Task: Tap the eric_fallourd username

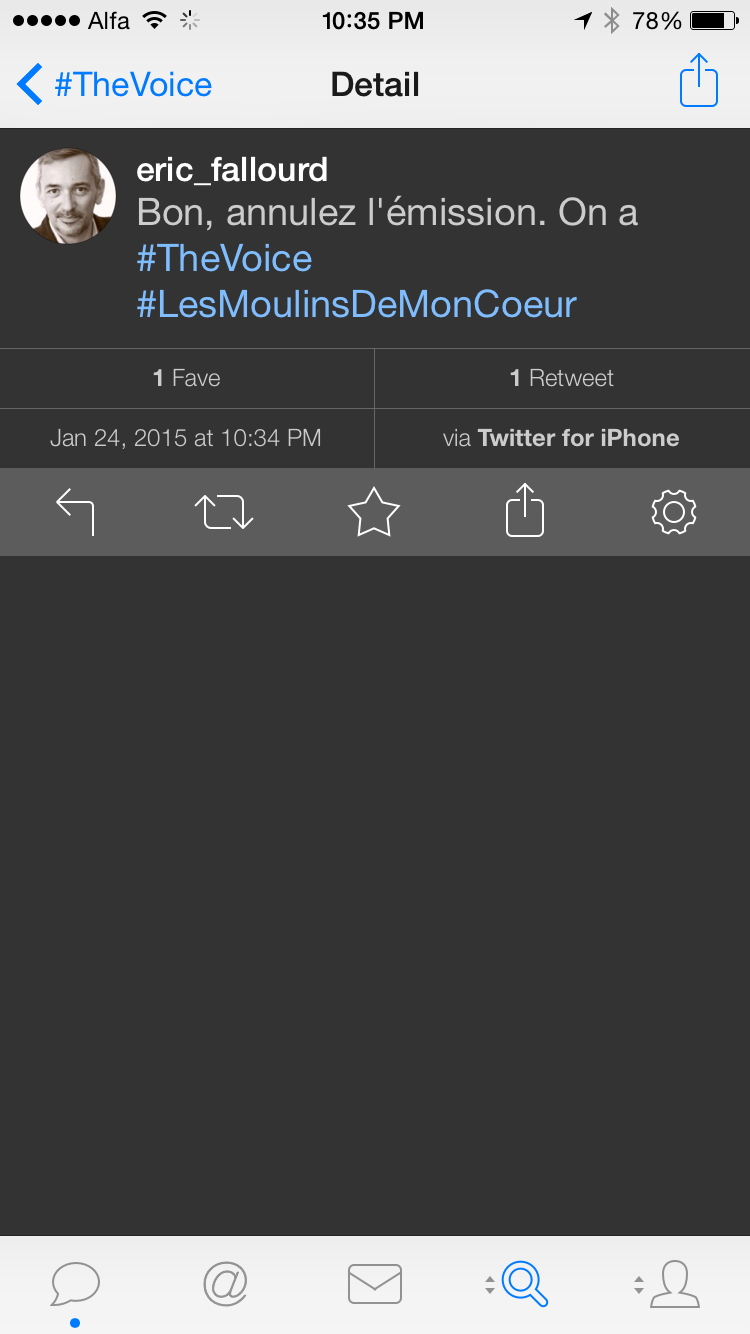Action: click(232, 170)
